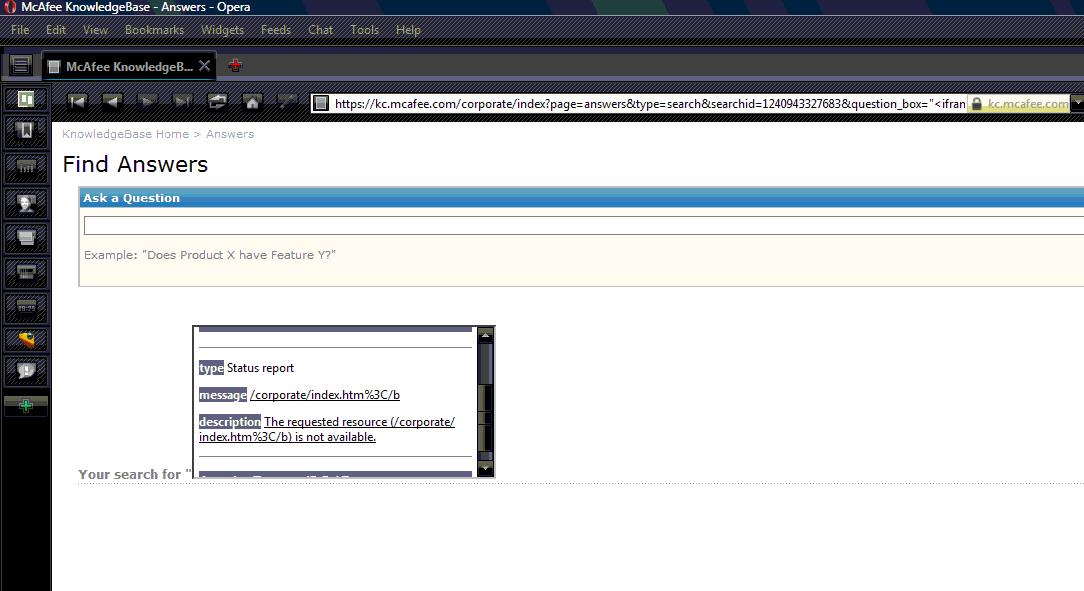Click 'The requested resource' description link

[x=326, y=429]
